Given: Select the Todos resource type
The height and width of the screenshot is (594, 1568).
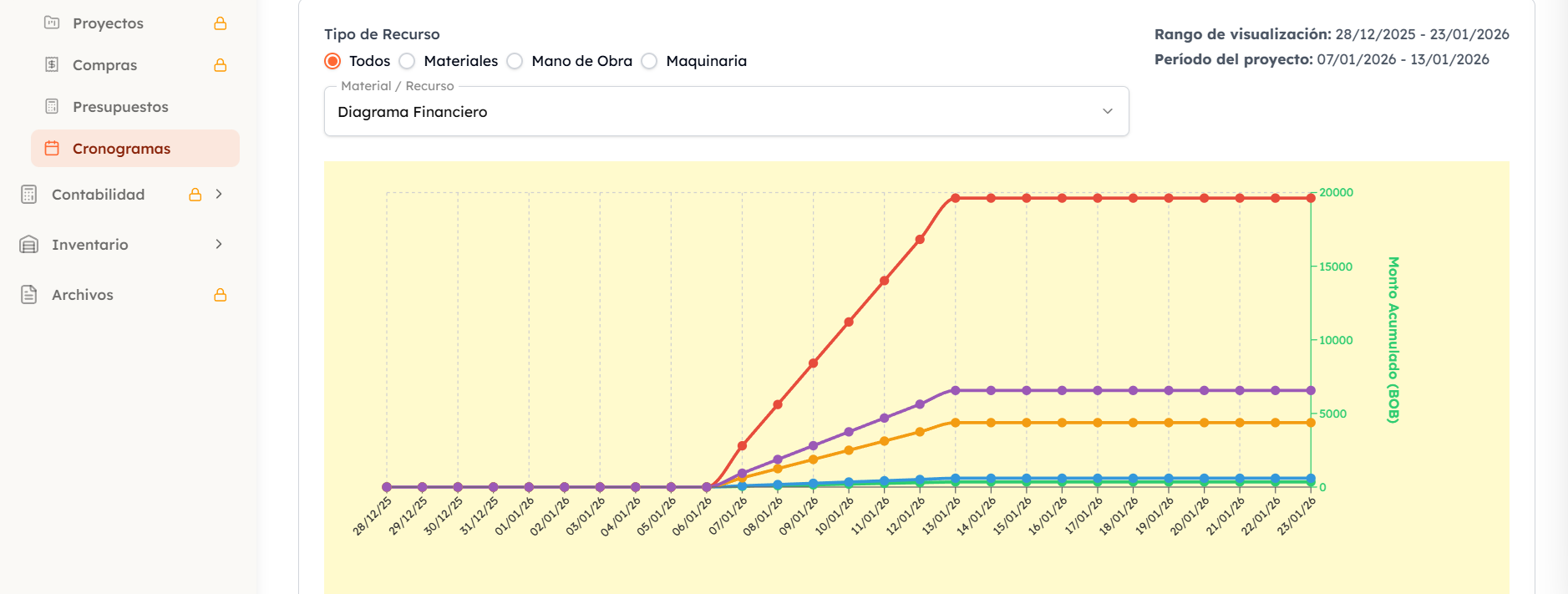Looking at the screenshot, I should [x=333, y=61].
